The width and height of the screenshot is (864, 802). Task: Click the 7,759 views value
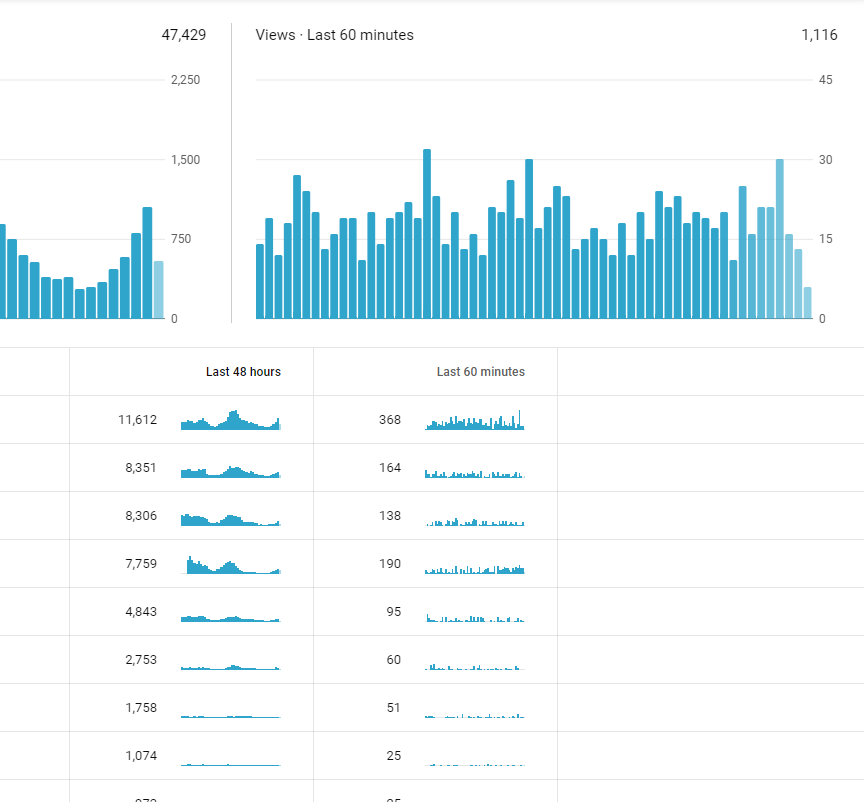point(141,563)
